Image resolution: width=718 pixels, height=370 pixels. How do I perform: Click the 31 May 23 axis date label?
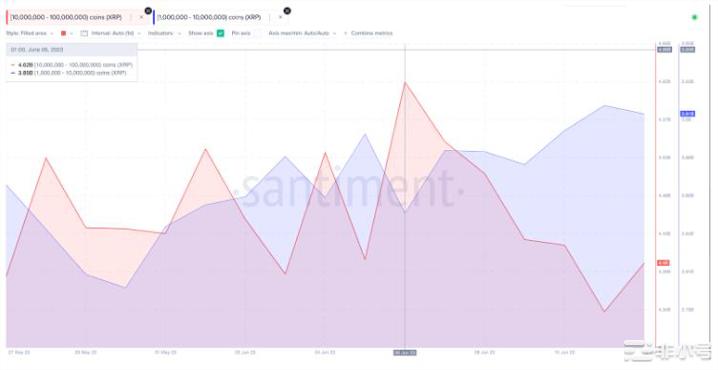tap(165, 353)
